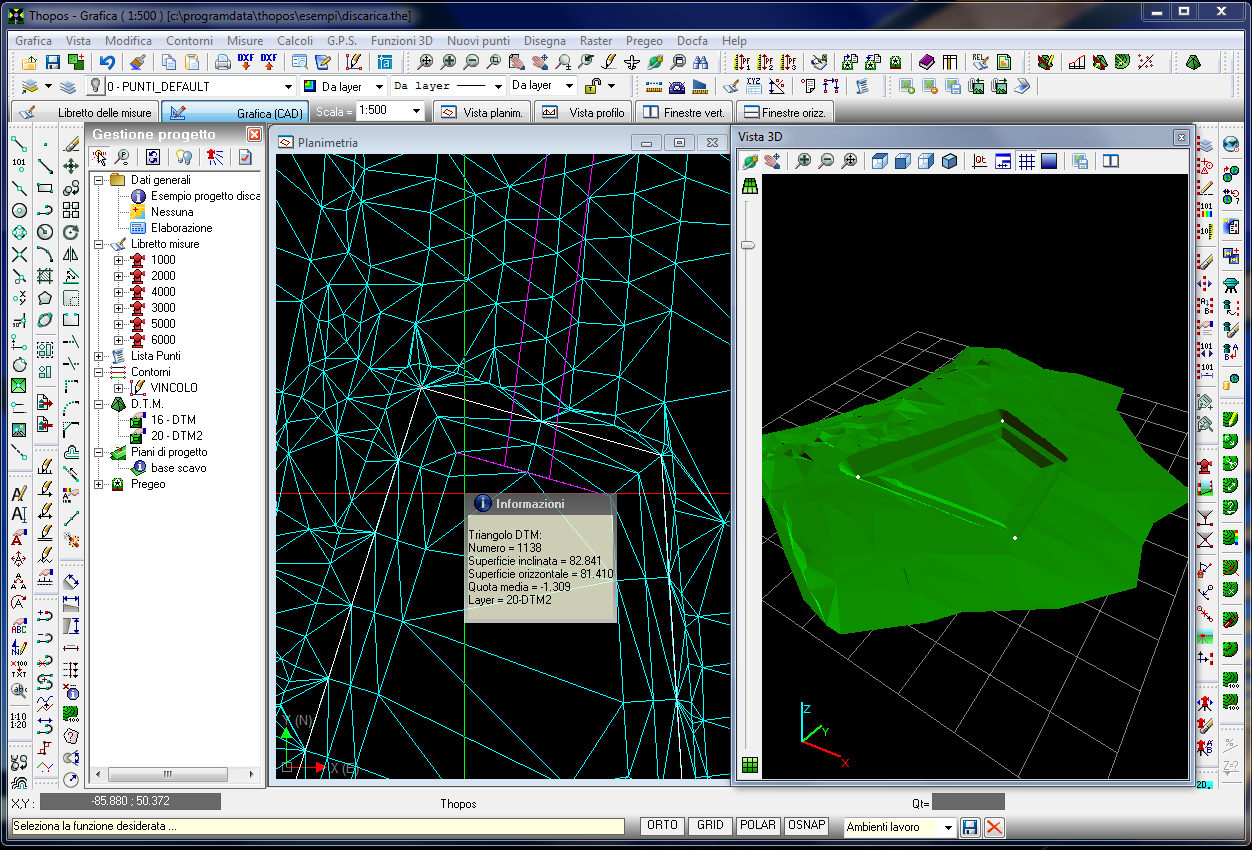Open the Contorni menu
Screen dimensions: 1252x850
pos(189,41)
